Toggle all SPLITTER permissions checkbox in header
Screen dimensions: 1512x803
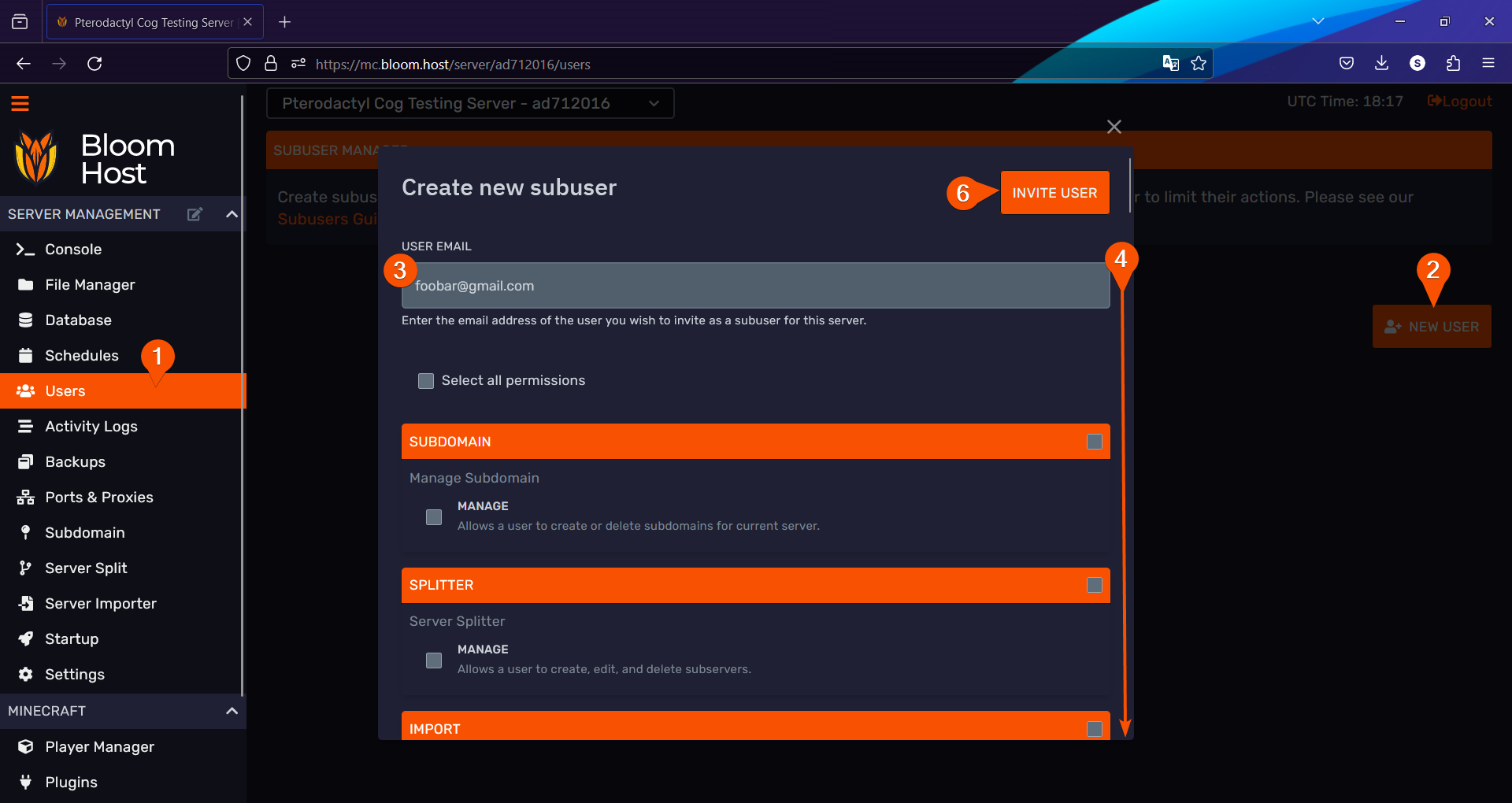[1094, 585]
